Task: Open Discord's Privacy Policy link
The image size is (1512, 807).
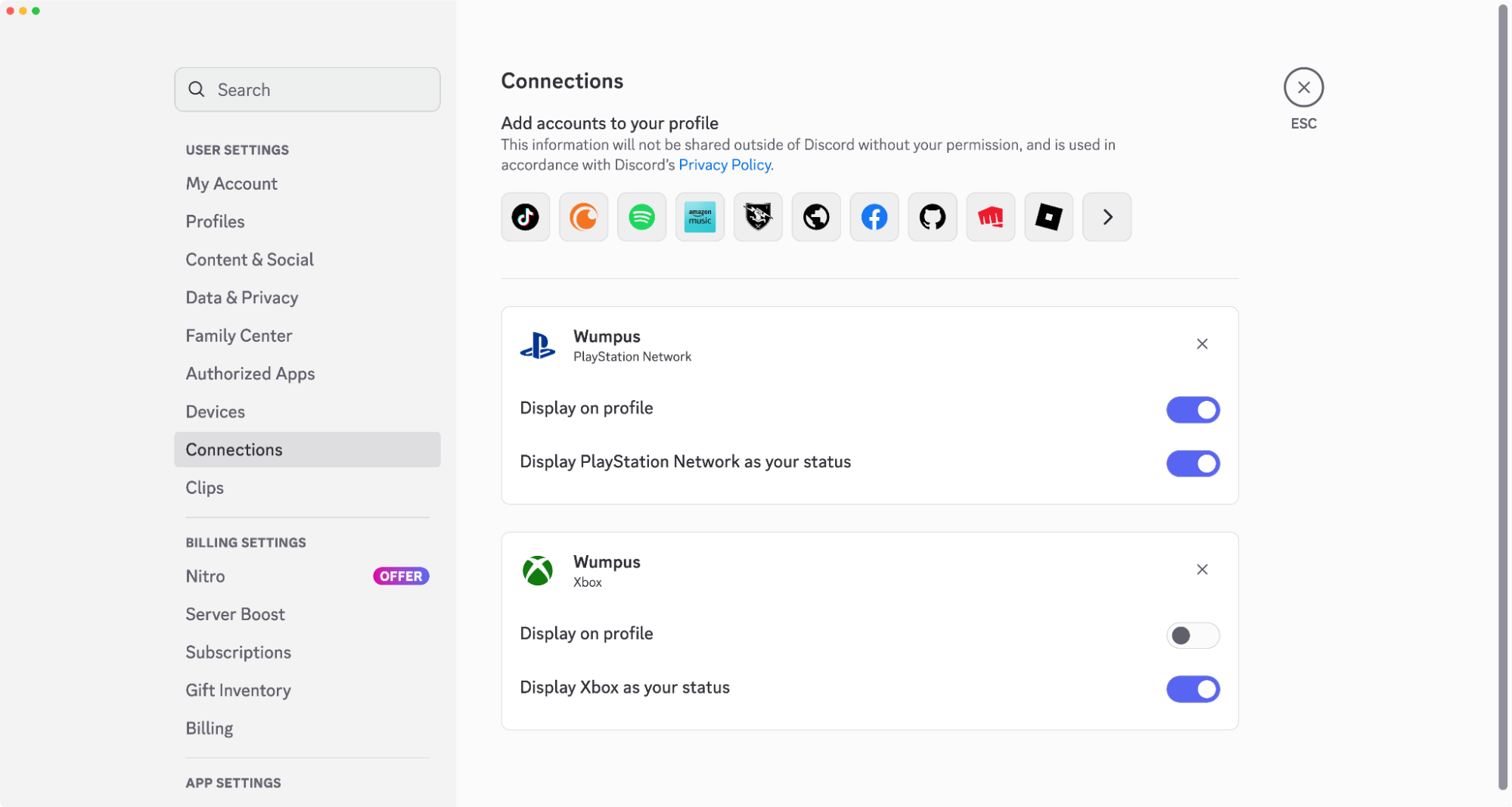Action: (x=725, y=164)
